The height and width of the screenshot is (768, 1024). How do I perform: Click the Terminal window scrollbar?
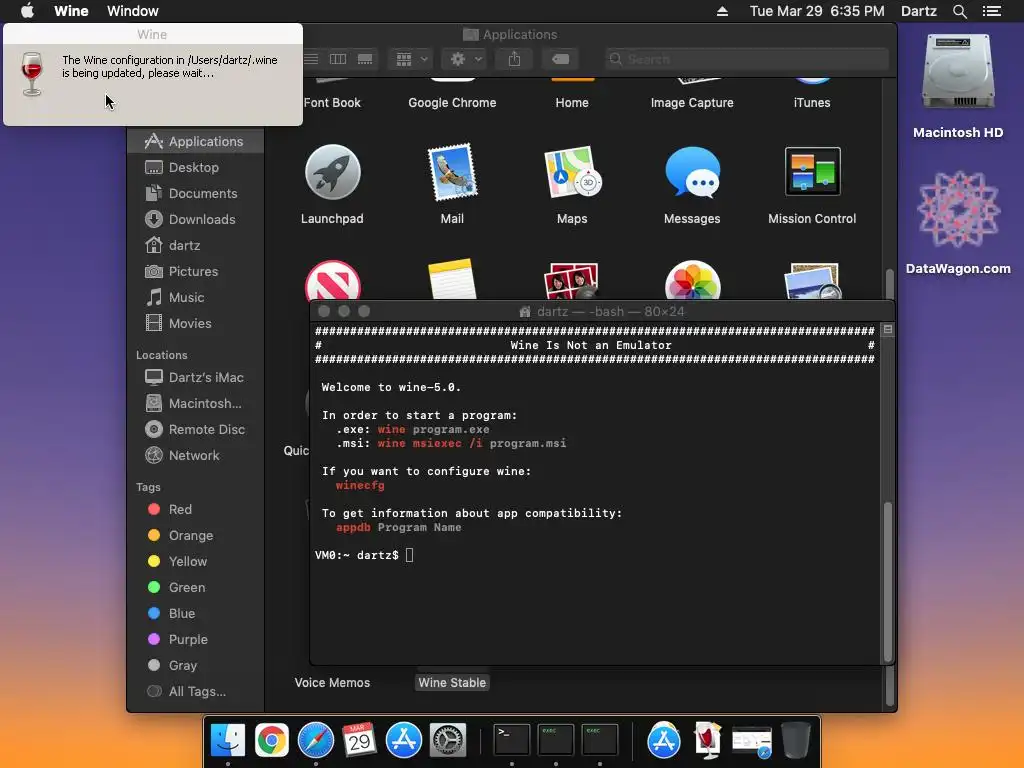[x=888, y=581]
